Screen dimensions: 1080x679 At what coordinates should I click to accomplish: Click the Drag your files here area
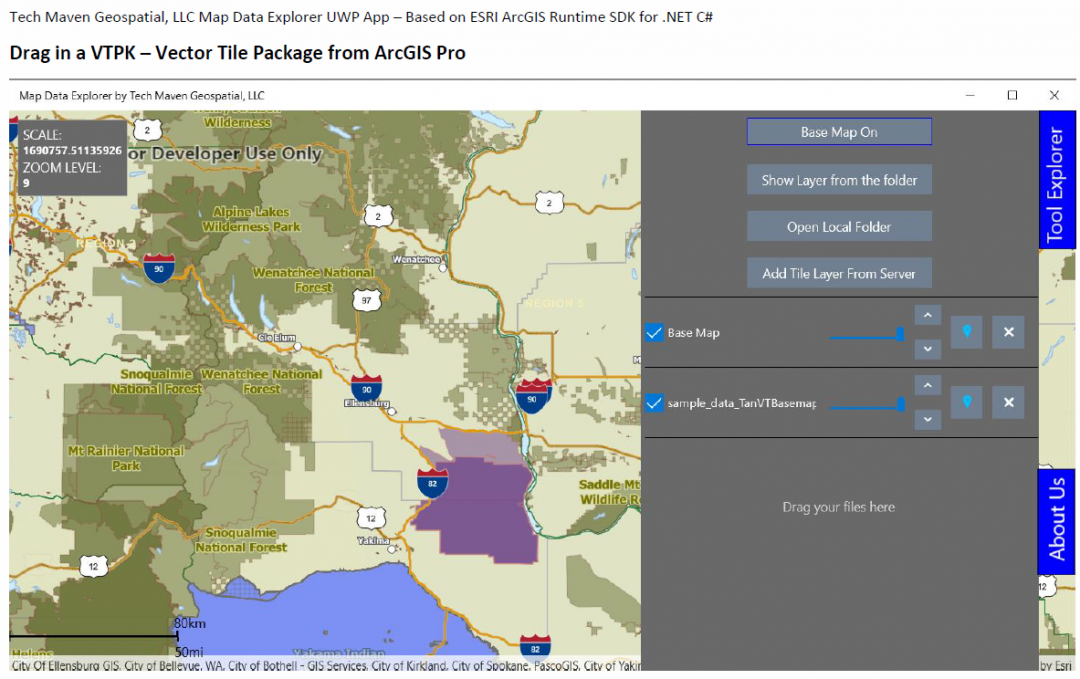[838, 507]
